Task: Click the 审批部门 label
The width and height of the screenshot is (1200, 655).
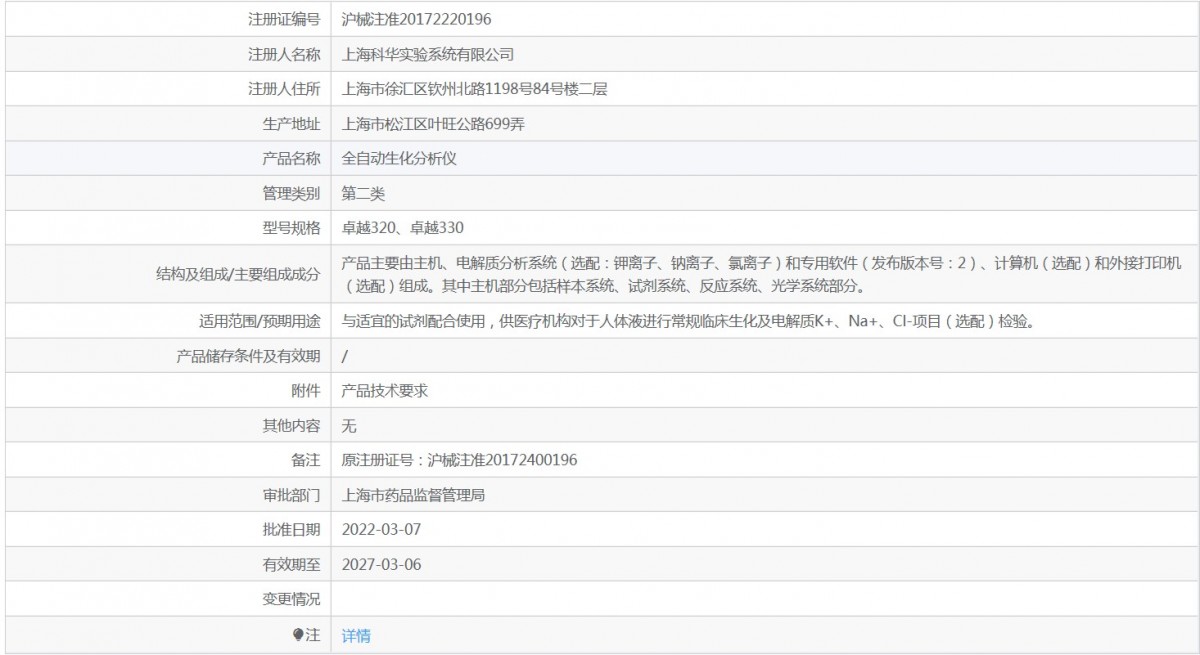Action: (291, 495)
